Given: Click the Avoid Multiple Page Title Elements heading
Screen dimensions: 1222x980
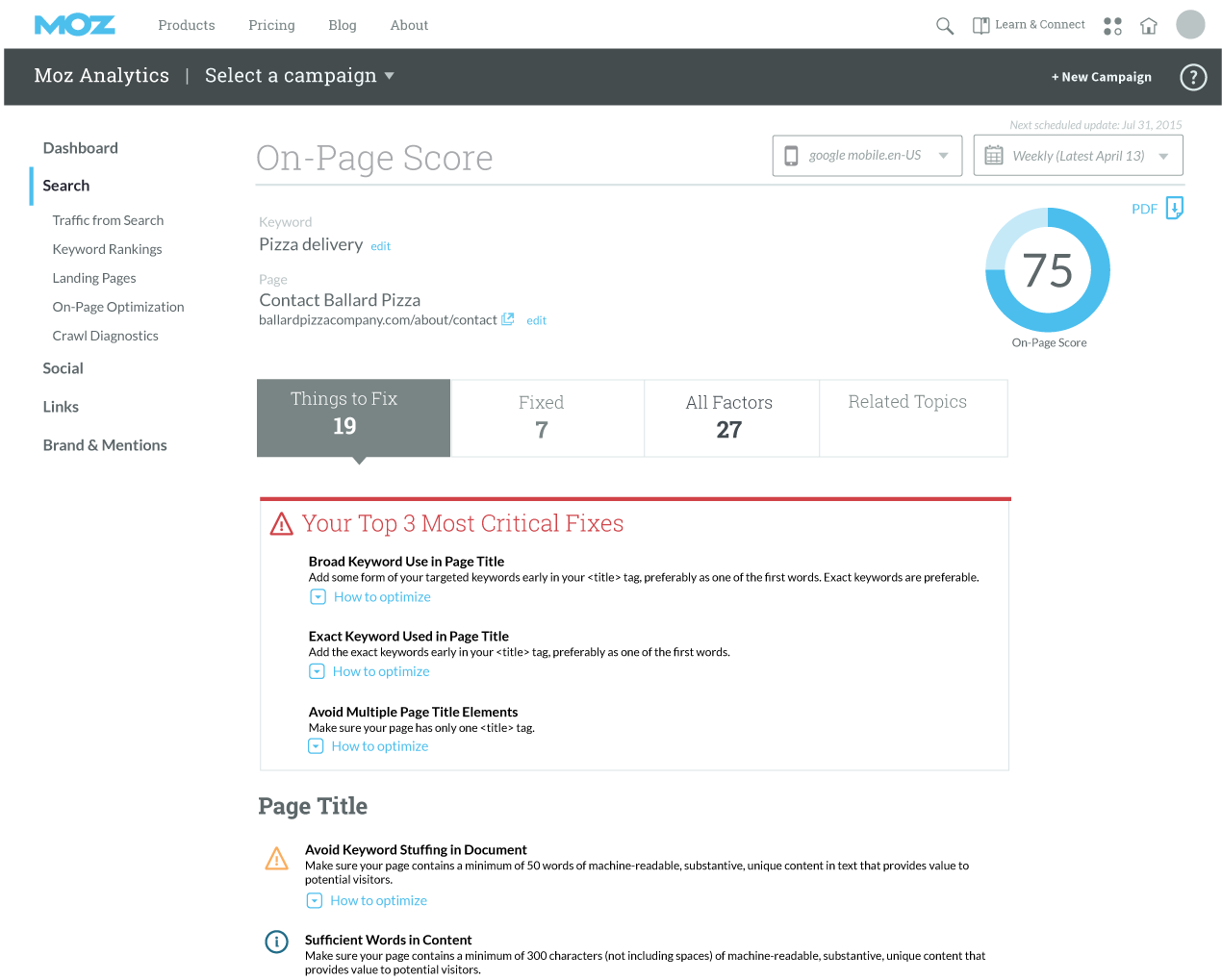Looking at the screenshot, I should tap(413, 713).
